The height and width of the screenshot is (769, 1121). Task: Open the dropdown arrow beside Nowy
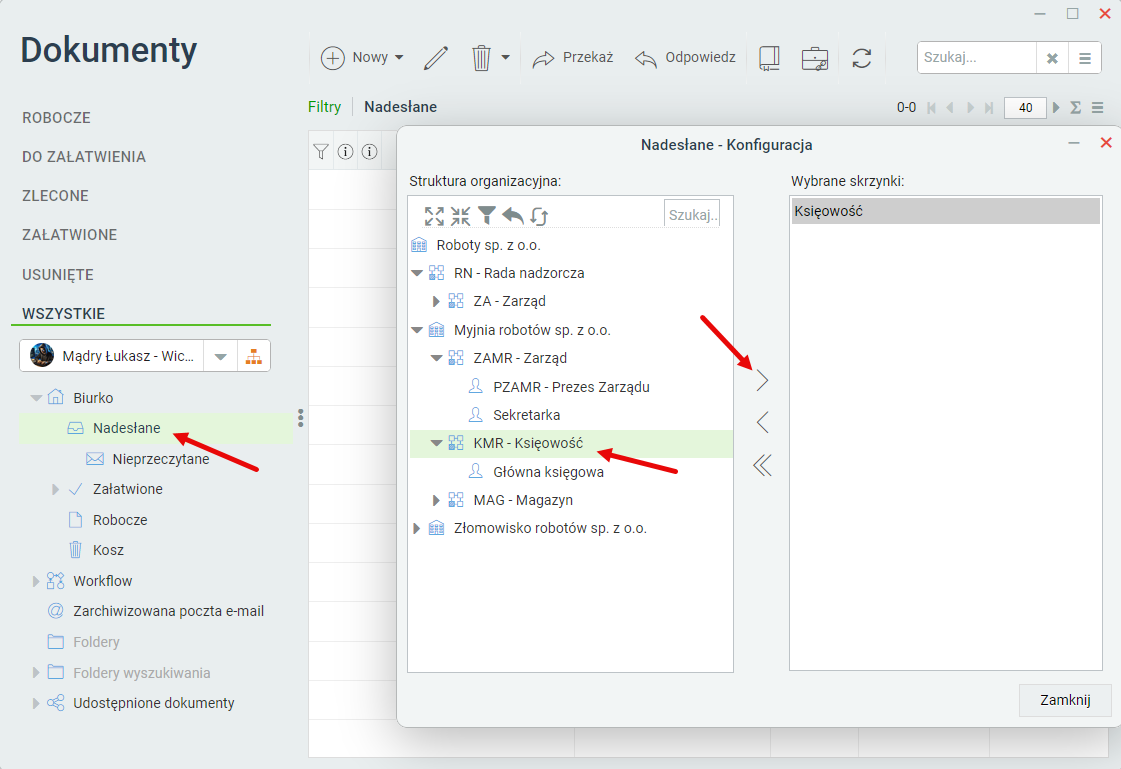point(399,58)
